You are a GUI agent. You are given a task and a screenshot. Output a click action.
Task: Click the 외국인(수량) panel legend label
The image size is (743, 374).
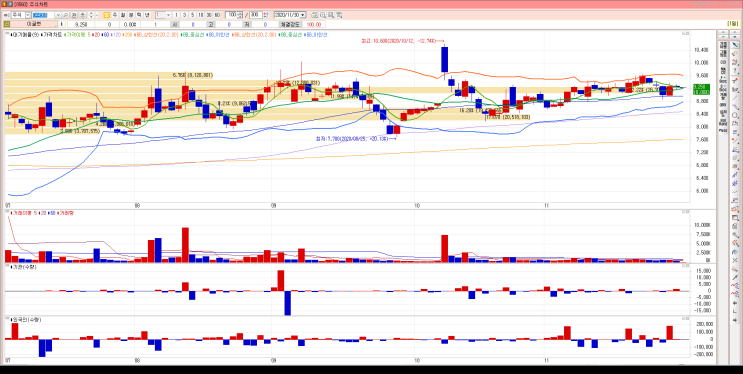[26, 319]
